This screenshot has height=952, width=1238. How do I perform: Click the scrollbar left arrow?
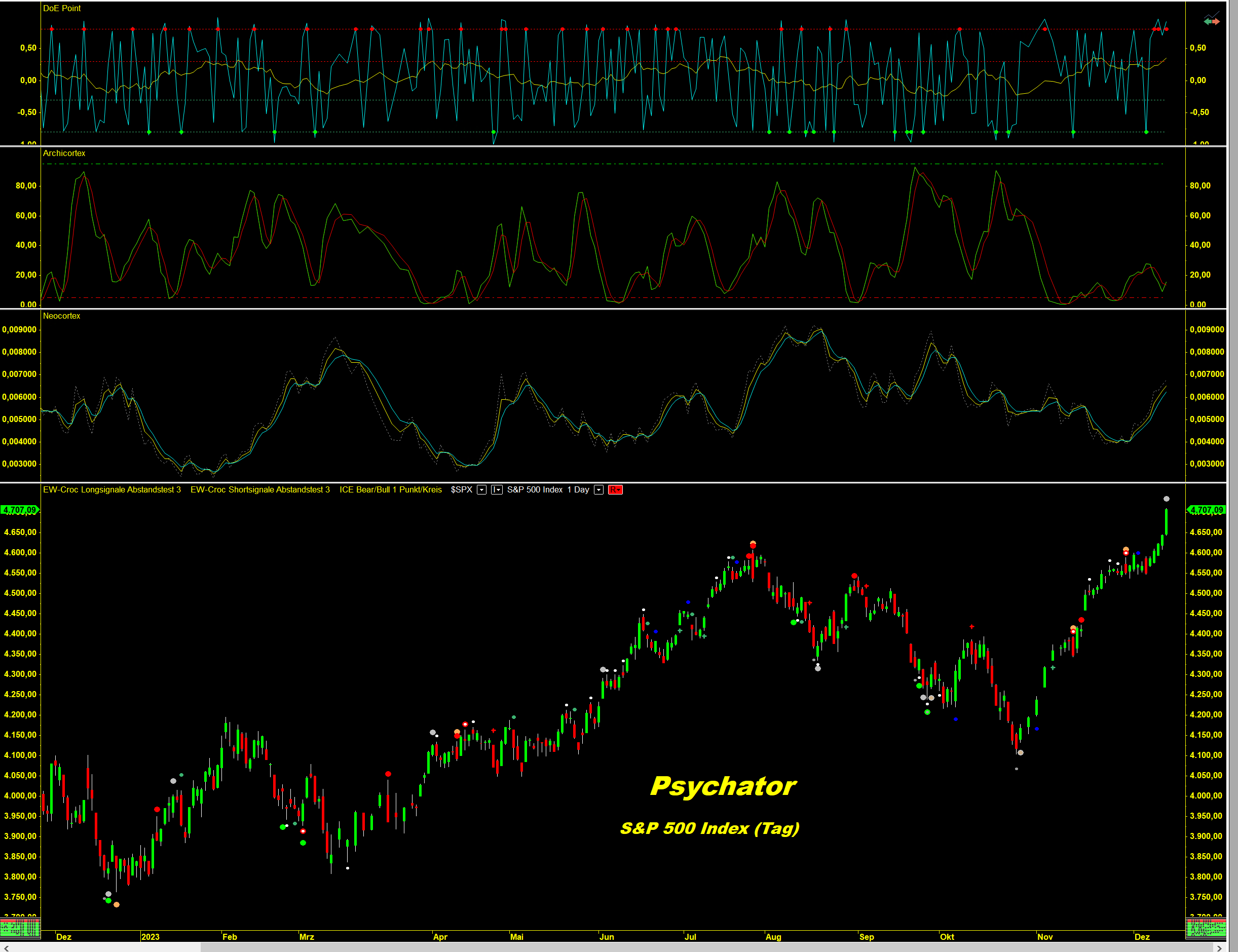coord(6,947)
